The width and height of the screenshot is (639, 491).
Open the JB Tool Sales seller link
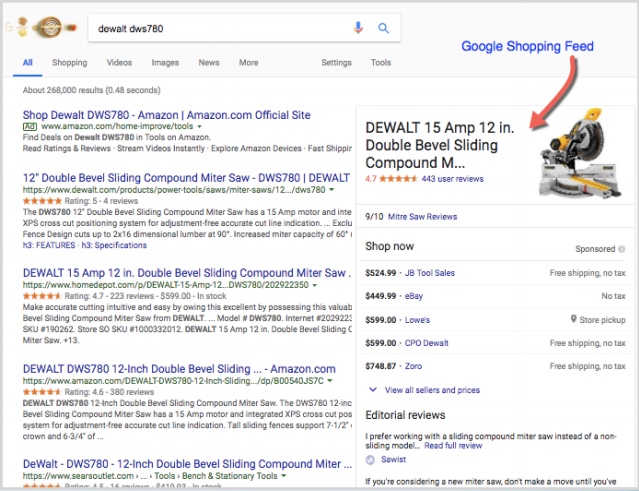(x=430, y=273)
